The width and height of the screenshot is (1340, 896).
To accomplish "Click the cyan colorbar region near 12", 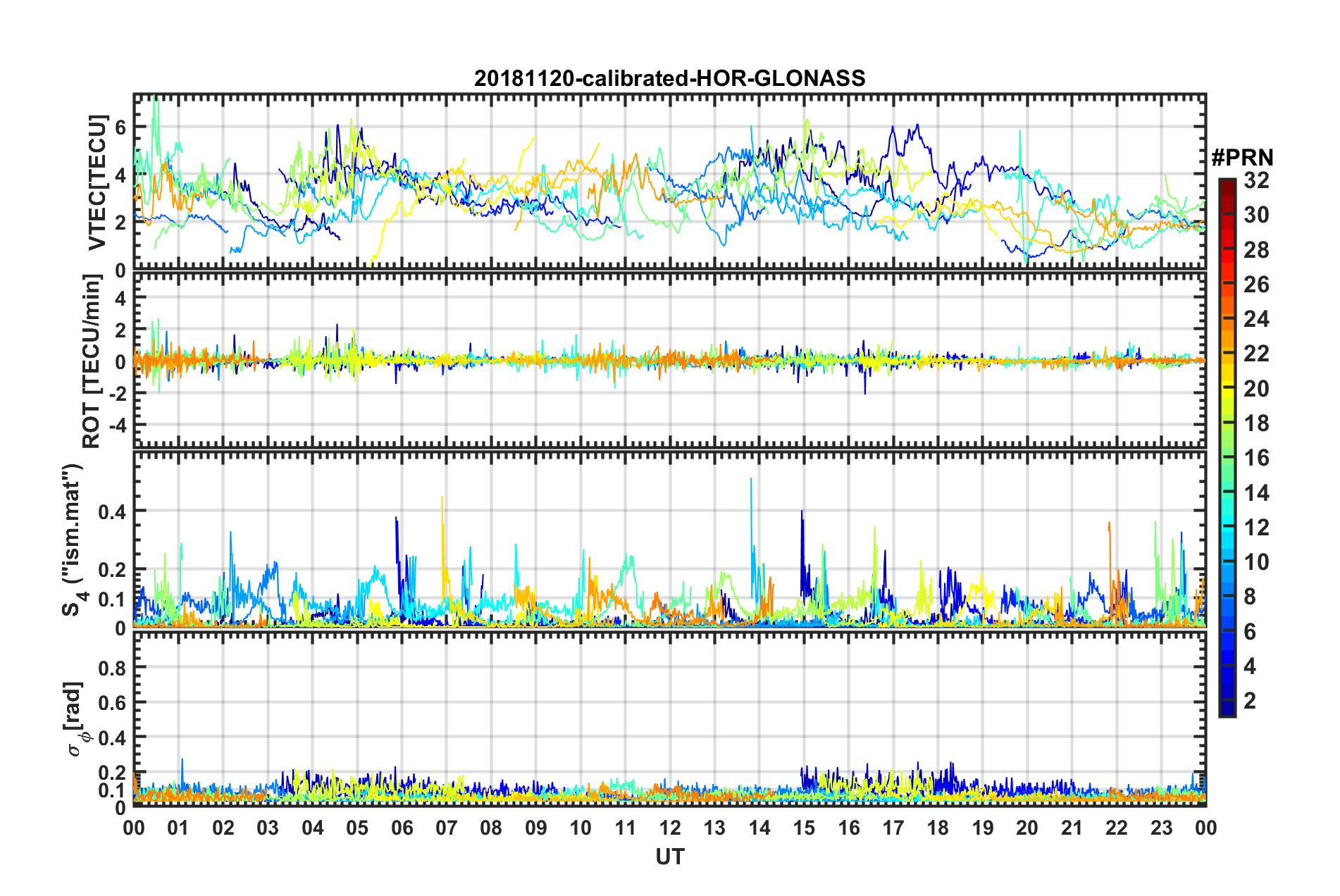I will click(x=1227, y=527).
